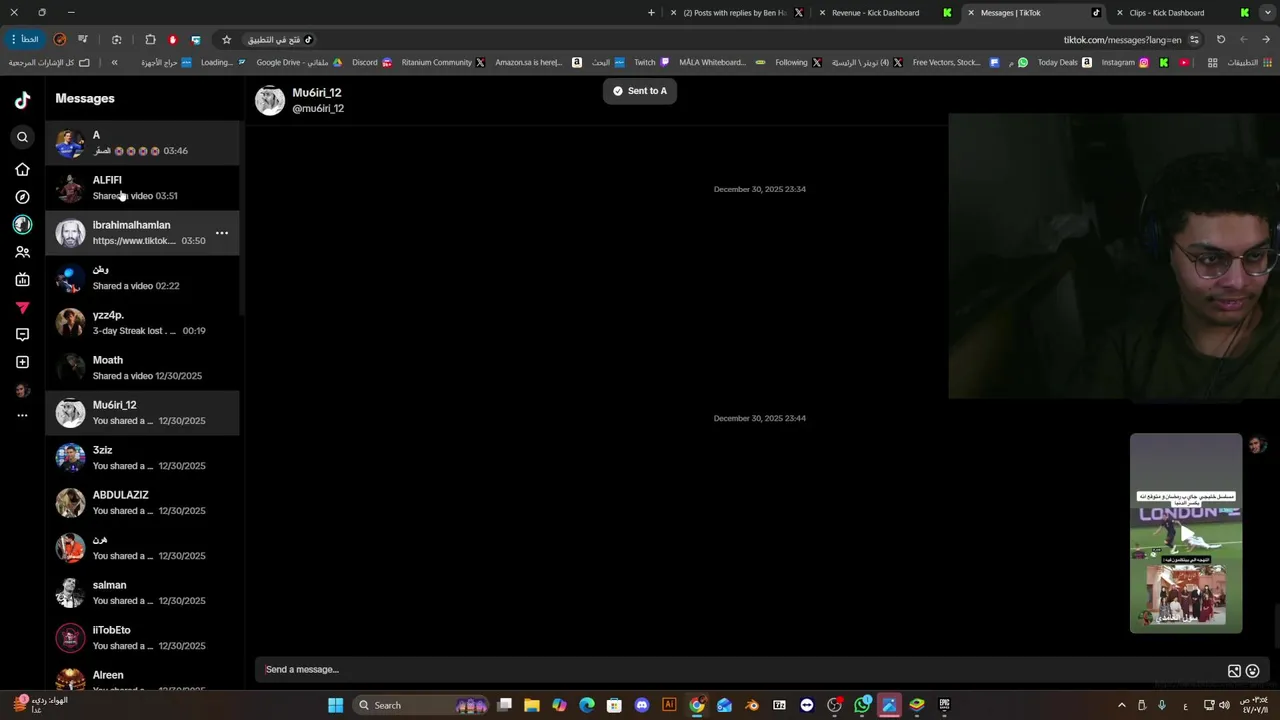Open conversation with ALFIFI
This screenshot has height=720, width=1280.
142,188
